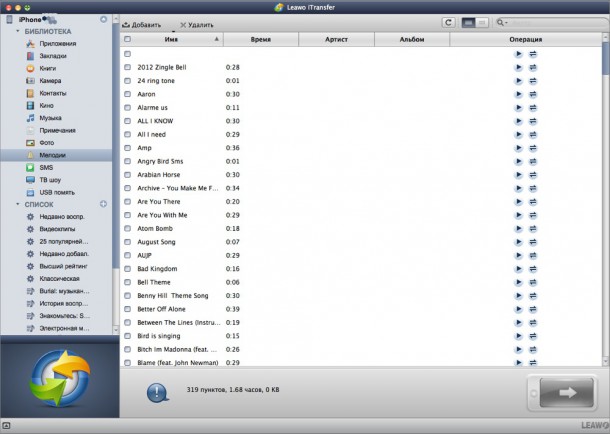Collapse the БИБЛИОТЕКА section

18,31
